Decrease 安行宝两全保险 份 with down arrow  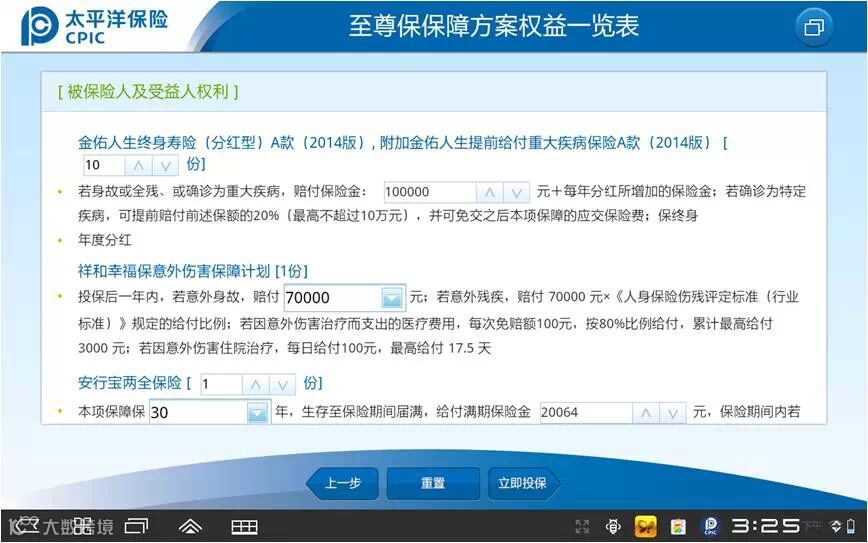pos(282,384)
